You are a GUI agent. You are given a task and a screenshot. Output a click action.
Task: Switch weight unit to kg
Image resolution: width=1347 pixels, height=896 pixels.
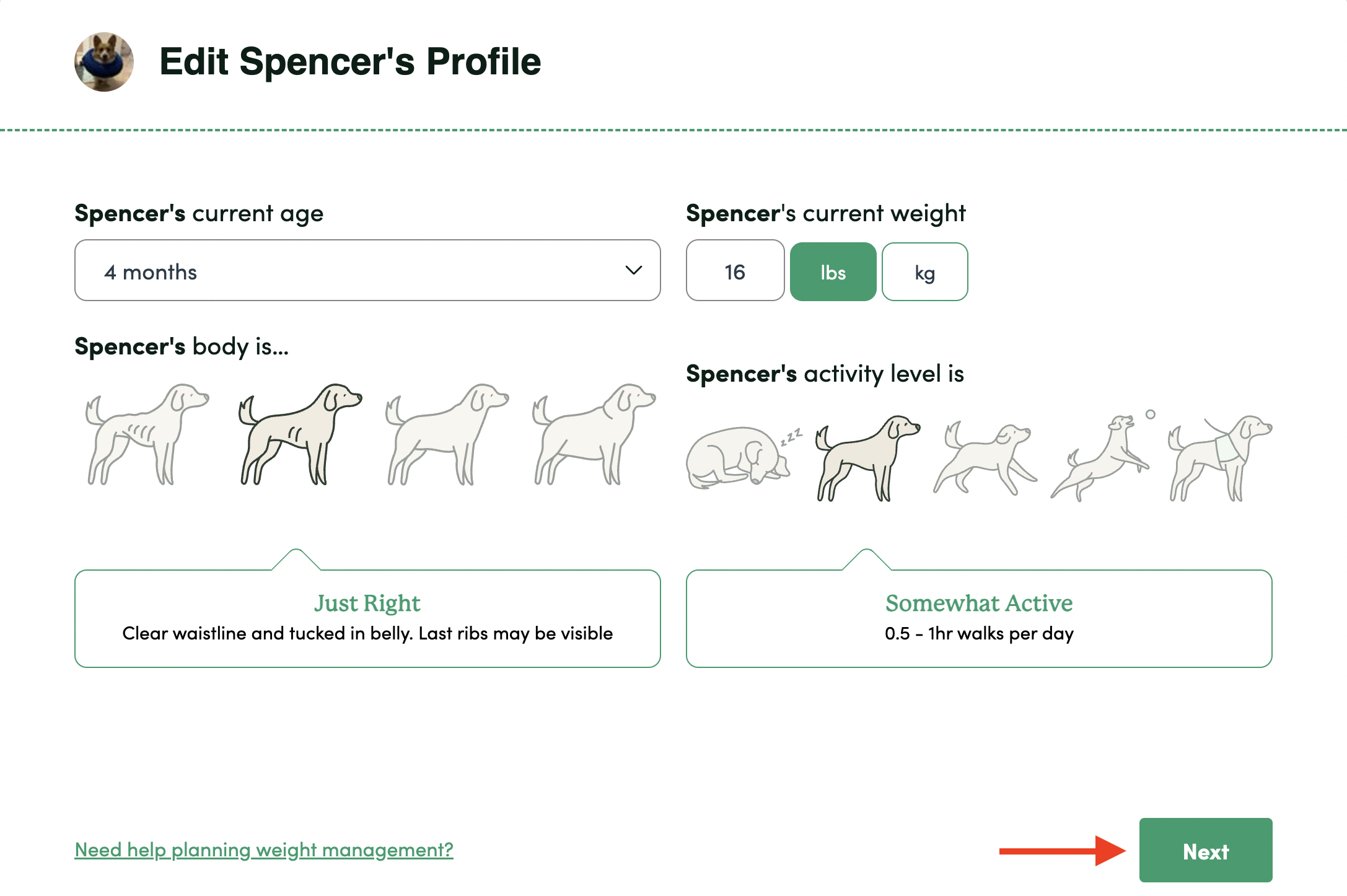pyautogui.click(x=924, y=272)
